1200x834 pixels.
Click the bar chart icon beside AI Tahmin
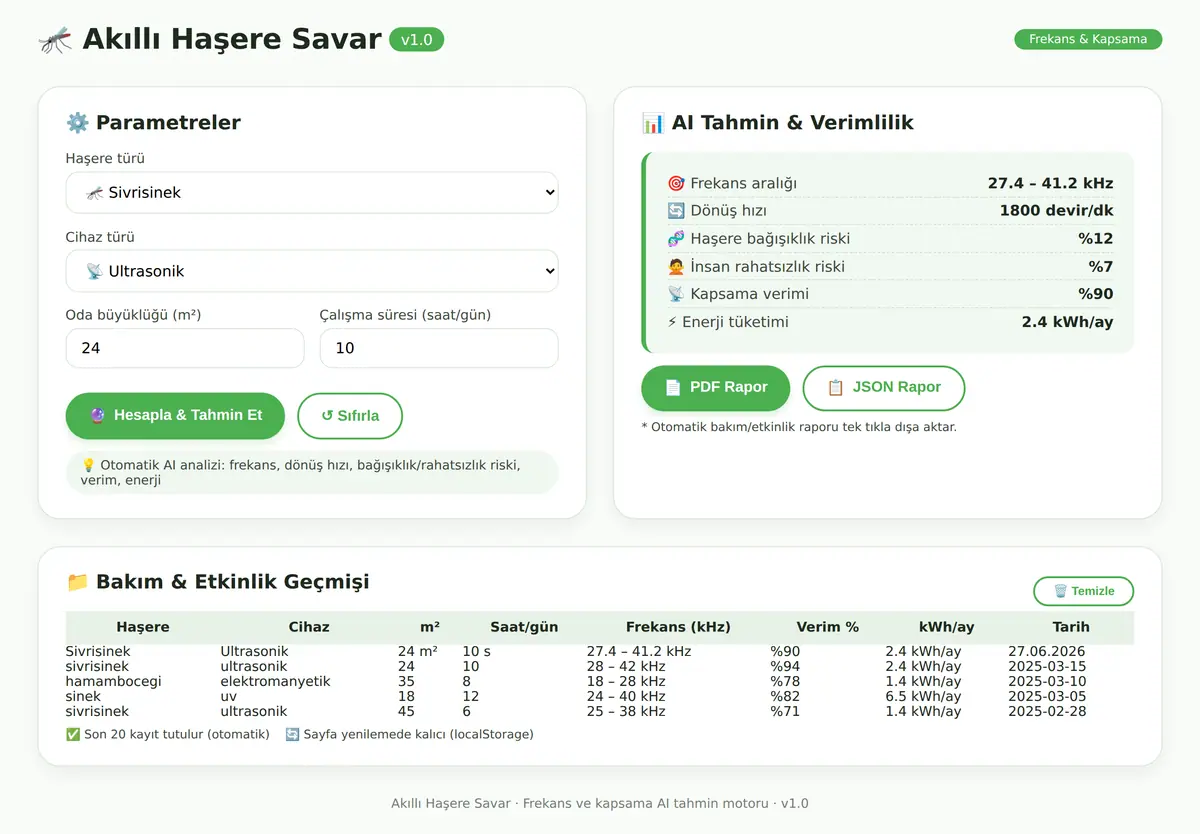click(653, 123)
